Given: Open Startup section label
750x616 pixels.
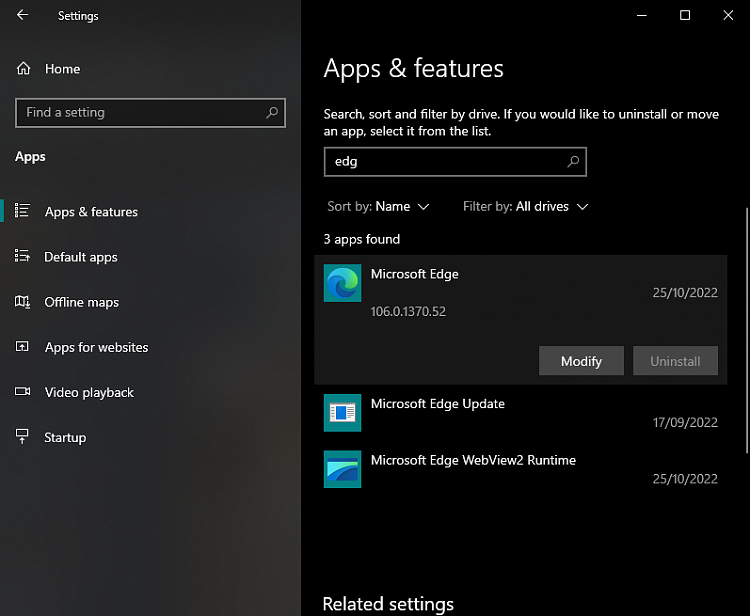Looking at the screenshot, I should point(65,438).
